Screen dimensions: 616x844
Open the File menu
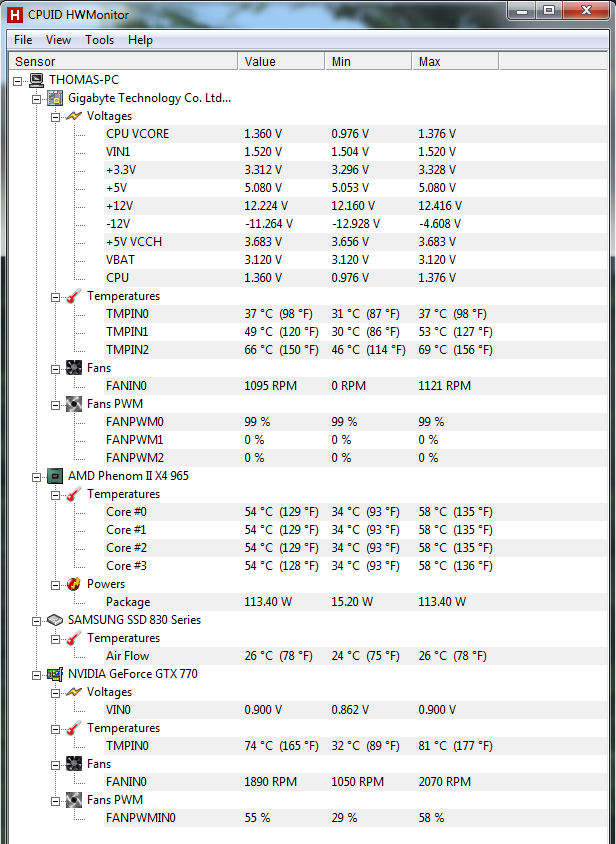point(23,40)
